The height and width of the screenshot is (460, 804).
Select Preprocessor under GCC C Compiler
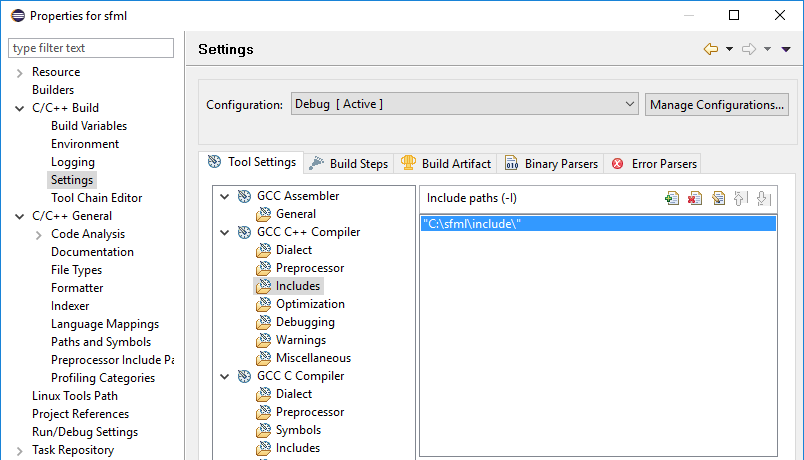pyautogui.click(x=310, y=412)
